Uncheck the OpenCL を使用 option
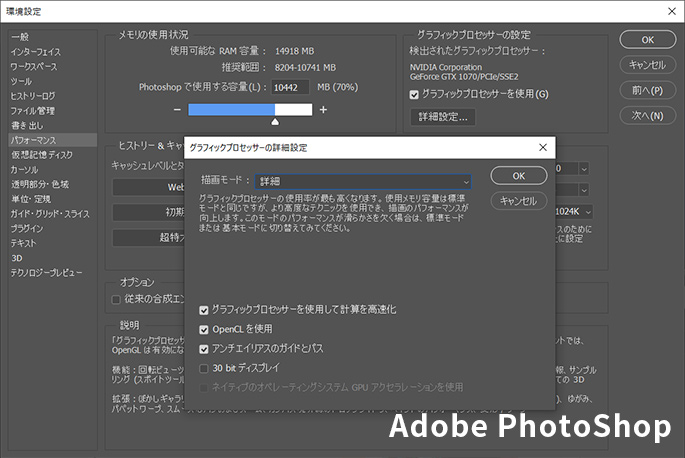 [204, 330]
